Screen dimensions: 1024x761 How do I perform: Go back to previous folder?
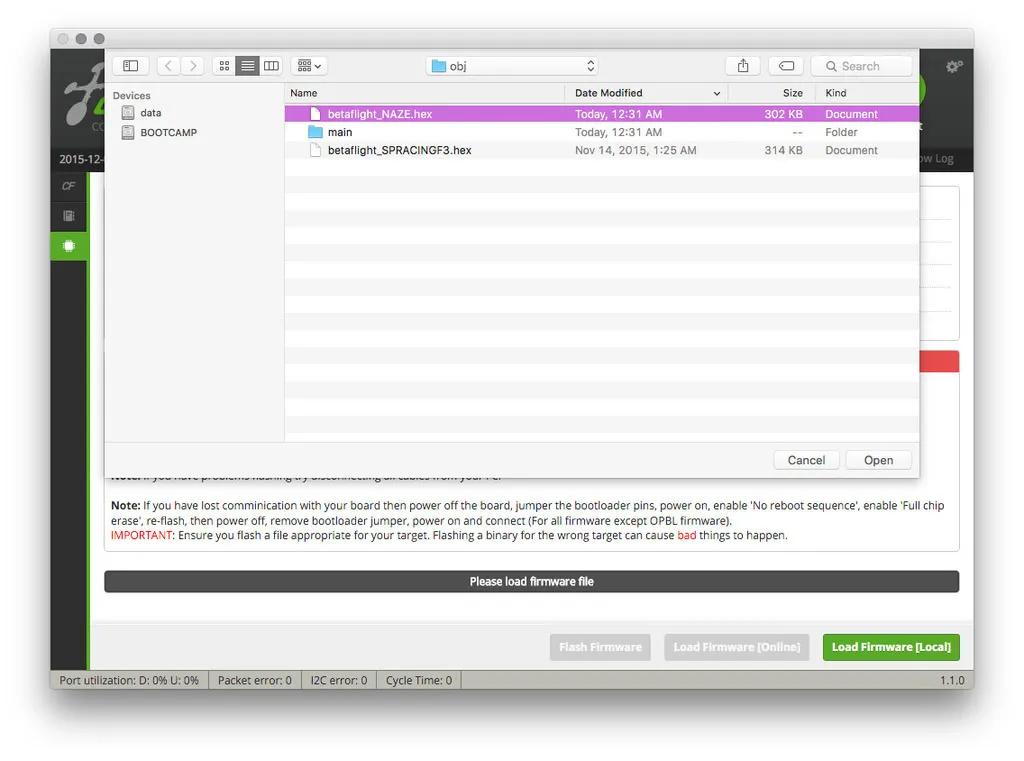coord(168,66)
